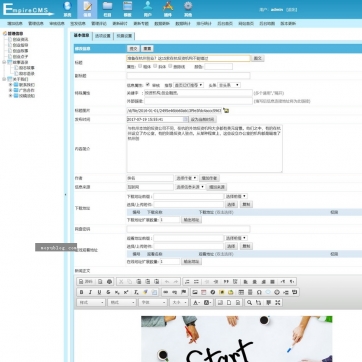Apply Superscript in editor toolbar
This screenshot has width=362, height=362.
click(126, 292)
